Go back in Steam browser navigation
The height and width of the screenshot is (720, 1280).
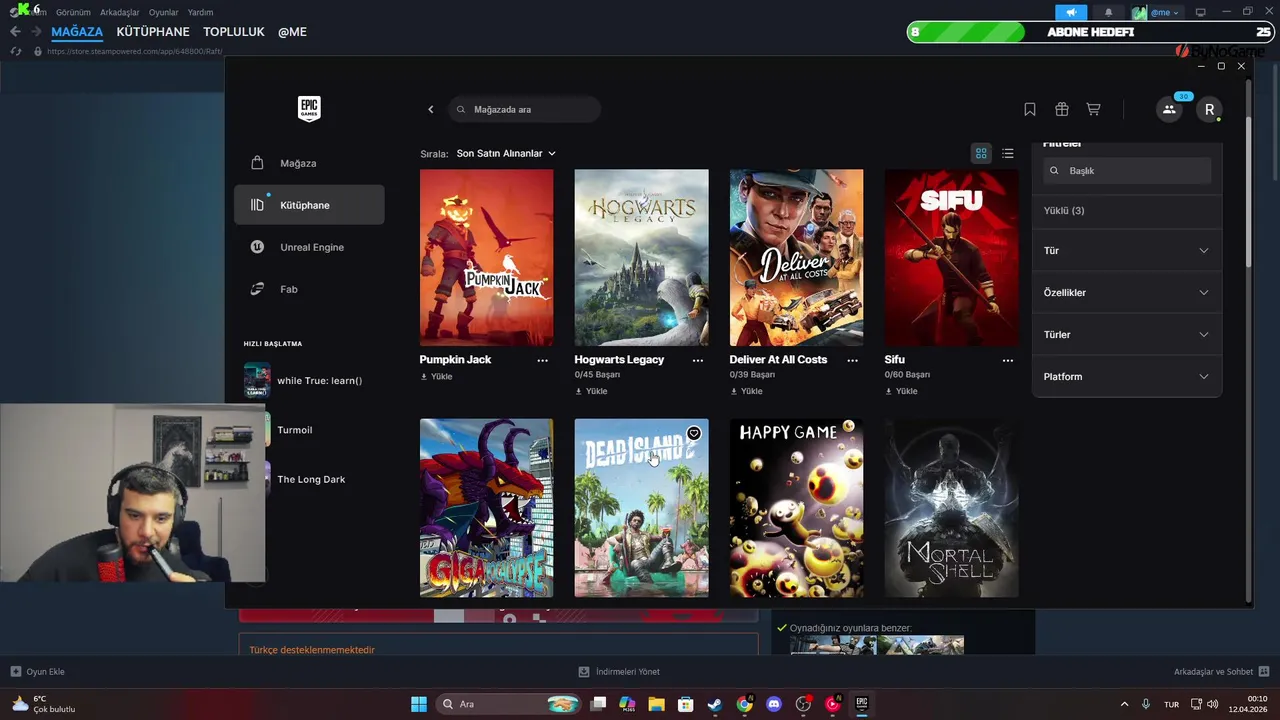[x=15, y=32]
